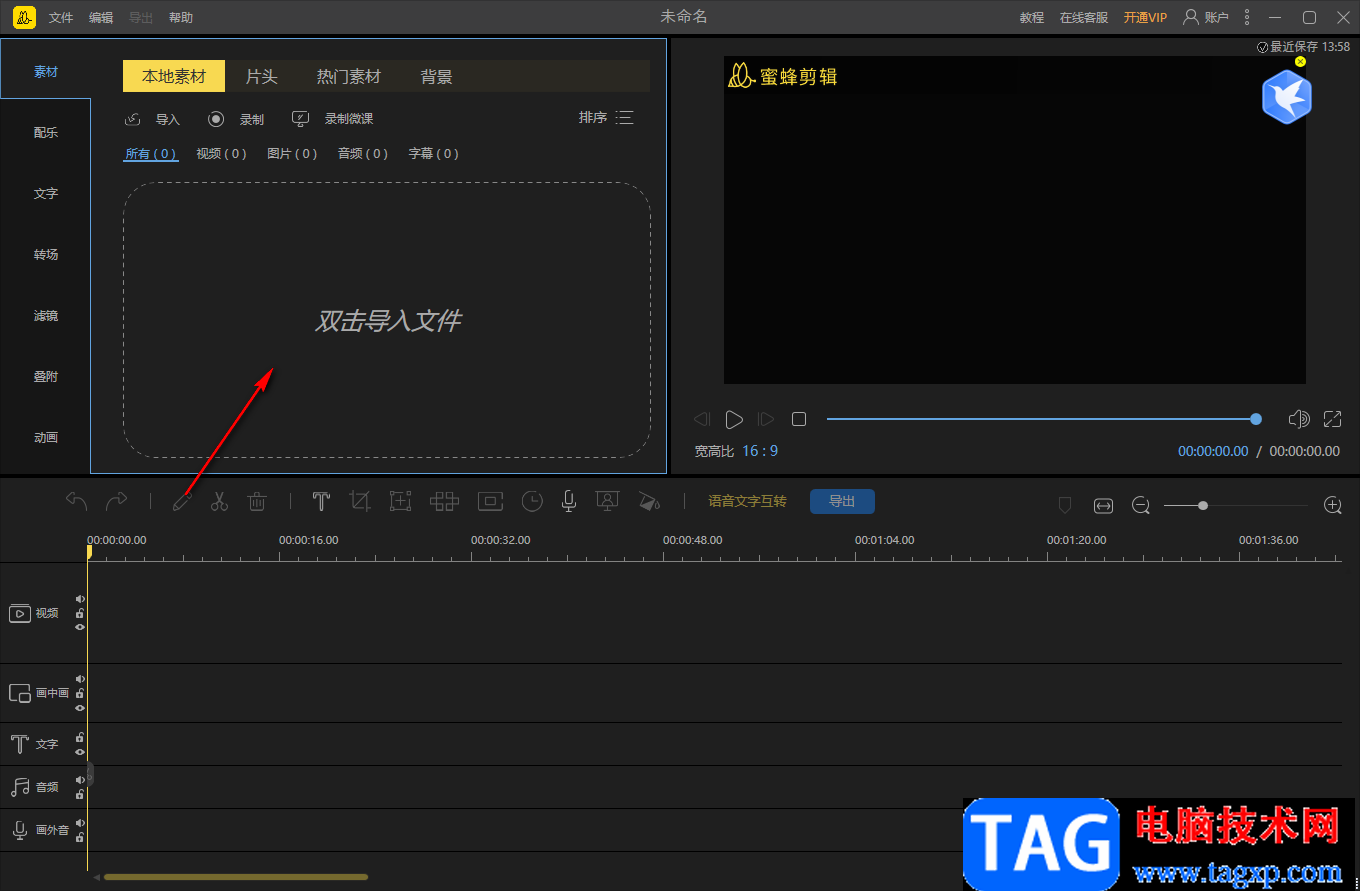
Task: Add a marker with the shield icon
Action: [1065, 506]
